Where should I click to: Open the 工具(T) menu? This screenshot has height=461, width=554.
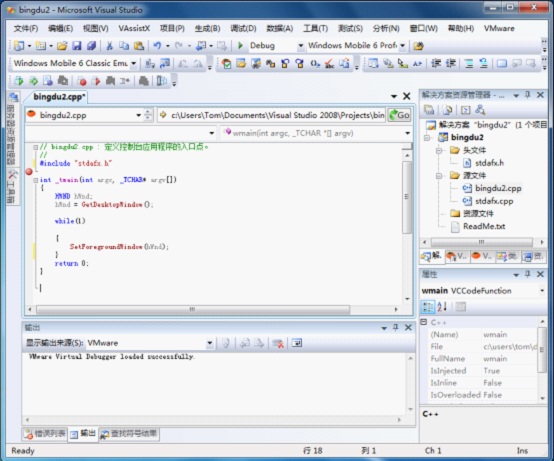315,28
